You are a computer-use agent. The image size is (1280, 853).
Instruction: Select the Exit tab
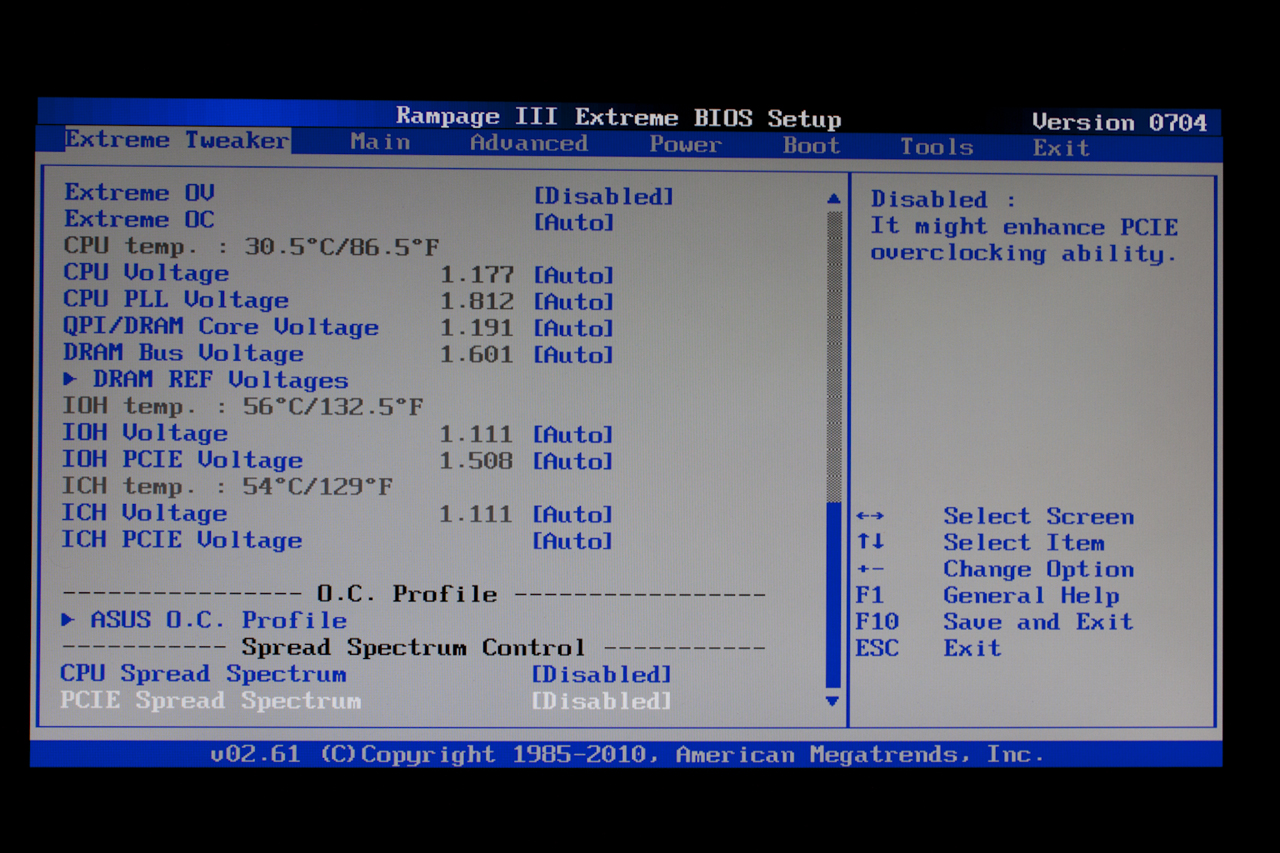[x=1061, y=148]
